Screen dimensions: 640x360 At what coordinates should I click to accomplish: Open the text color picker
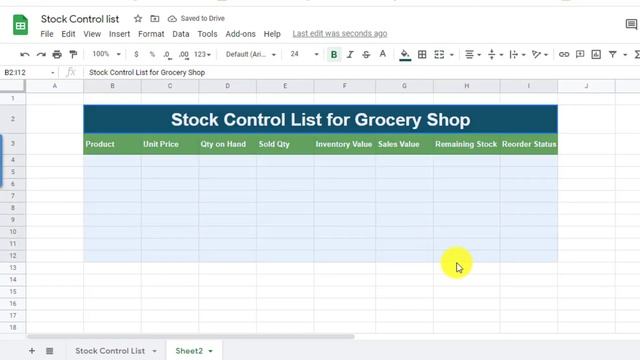coord(382,54)
